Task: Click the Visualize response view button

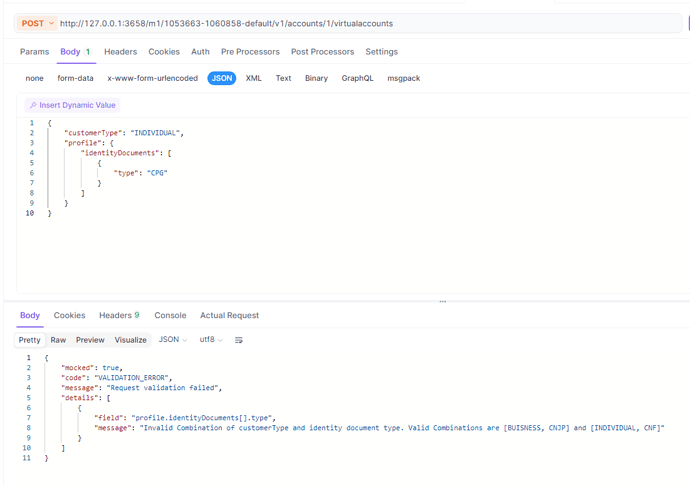Action: coord(130,340)
